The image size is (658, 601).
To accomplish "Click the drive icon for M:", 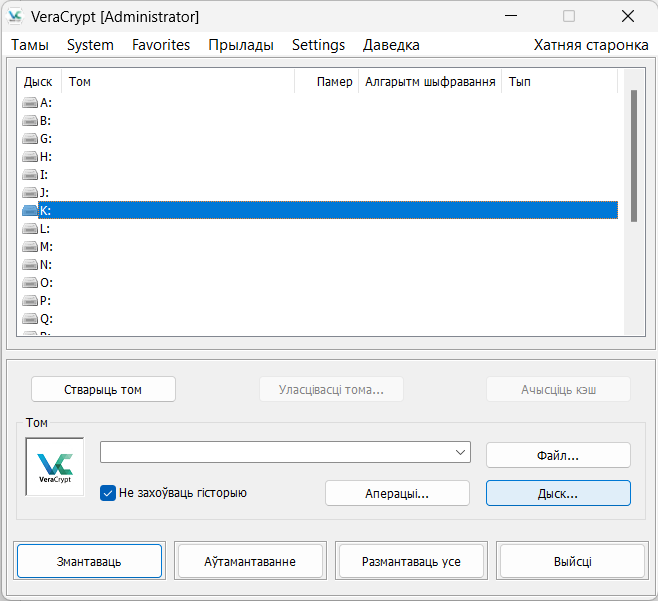I will pos(30,246).
